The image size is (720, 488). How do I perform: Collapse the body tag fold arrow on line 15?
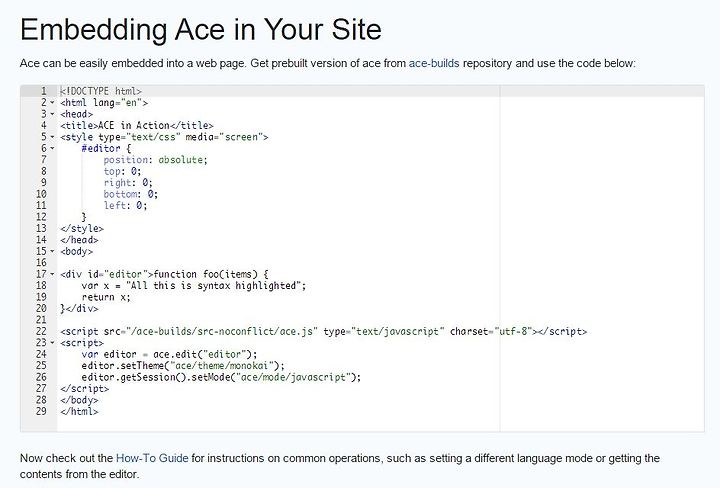tap(52, 252)
